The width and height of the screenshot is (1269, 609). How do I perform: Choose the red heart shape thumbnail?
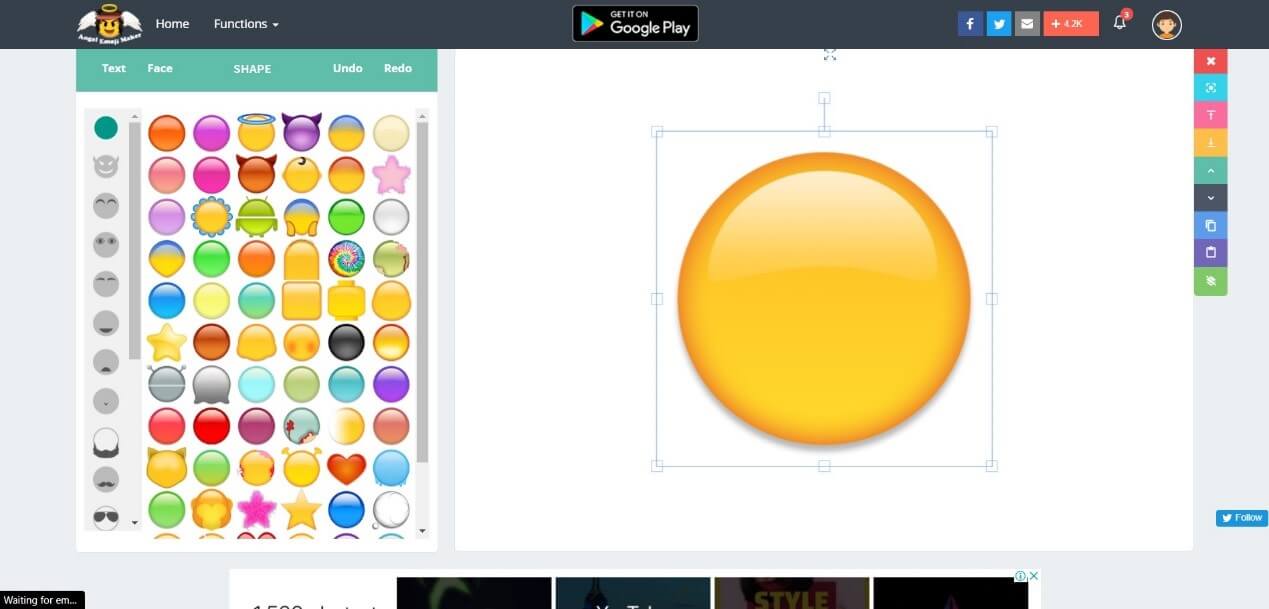click(x=346, y=467)
